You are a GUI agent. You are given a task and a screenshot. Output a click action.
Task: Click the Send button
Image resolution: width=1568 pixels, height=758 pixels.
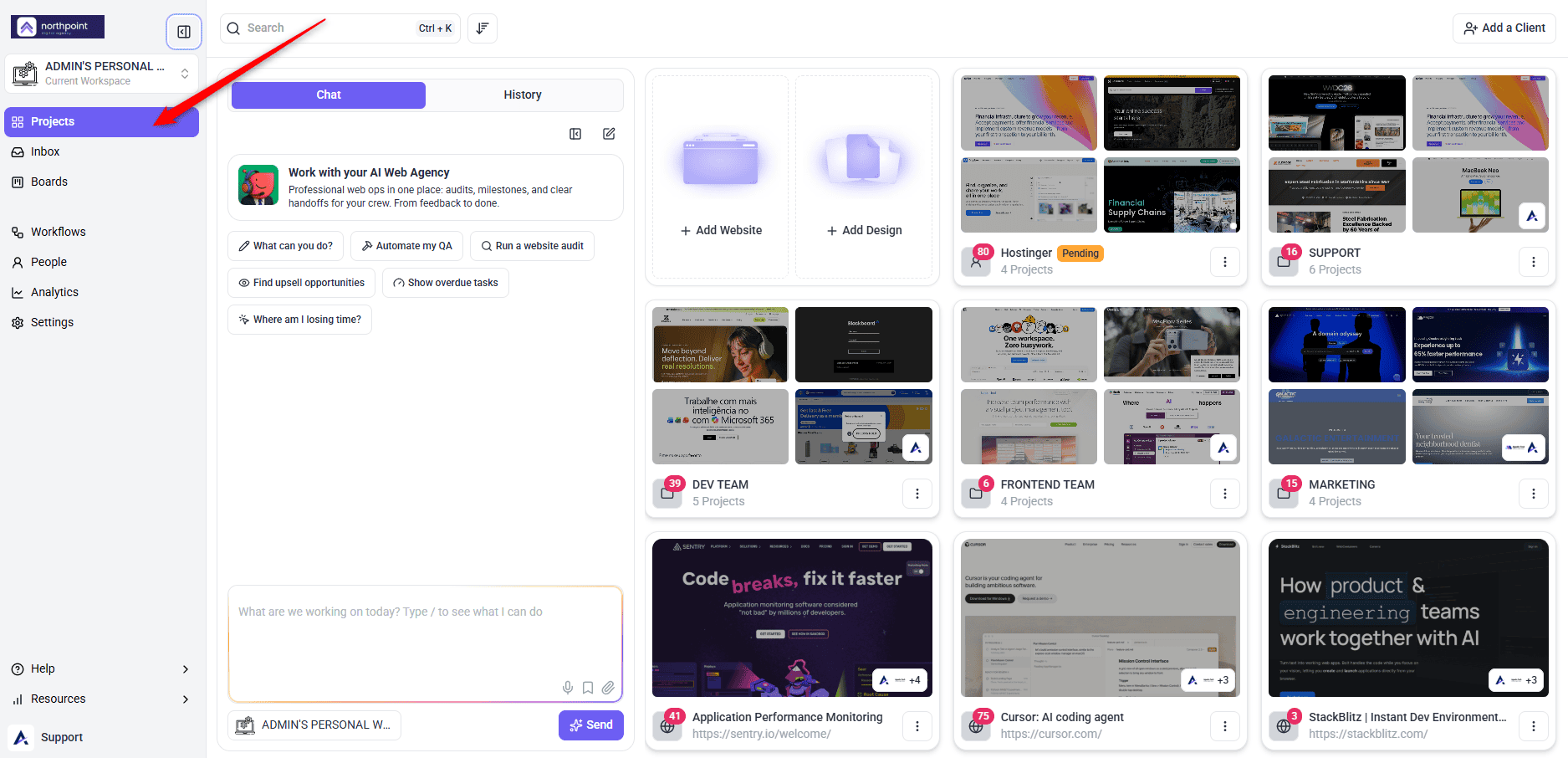pyautogui.click(x=591, y=725)
